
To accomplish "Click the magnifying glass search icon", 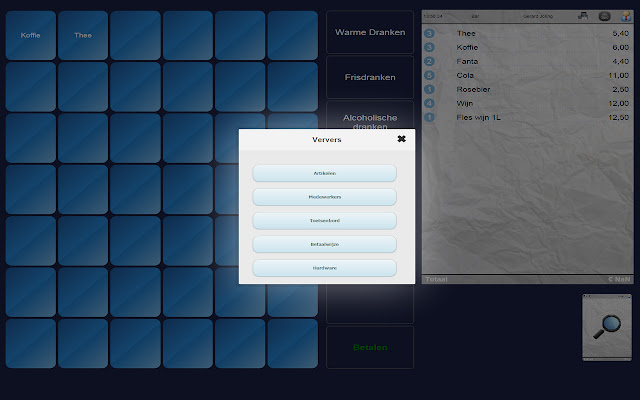I will point(607,327).
